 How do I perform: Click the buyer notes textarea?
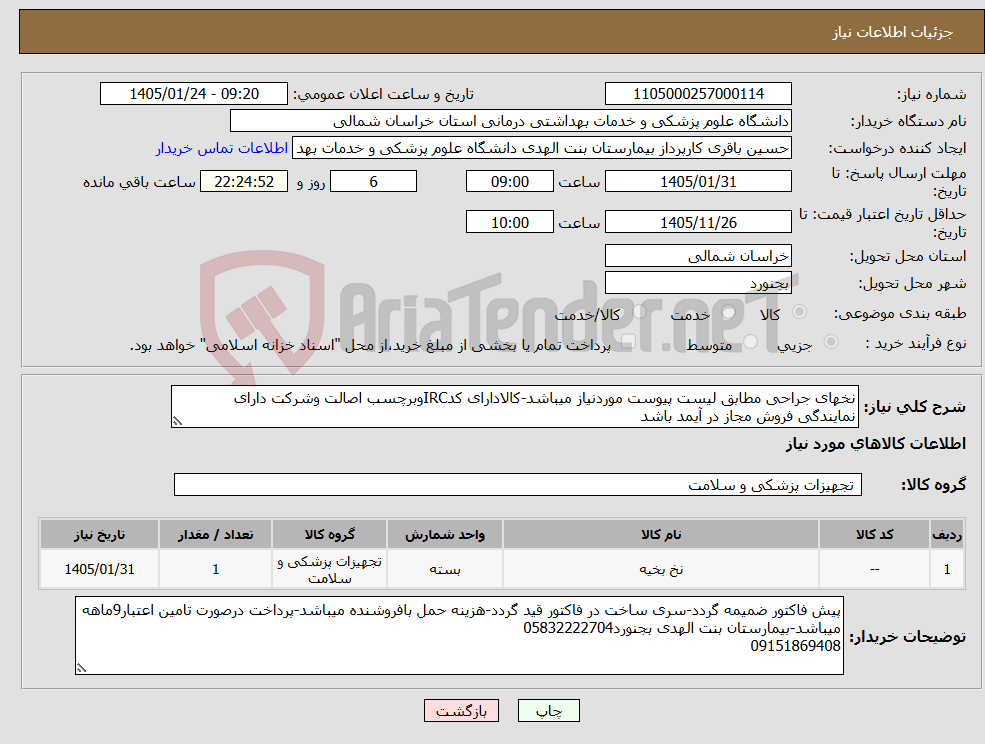459,636
